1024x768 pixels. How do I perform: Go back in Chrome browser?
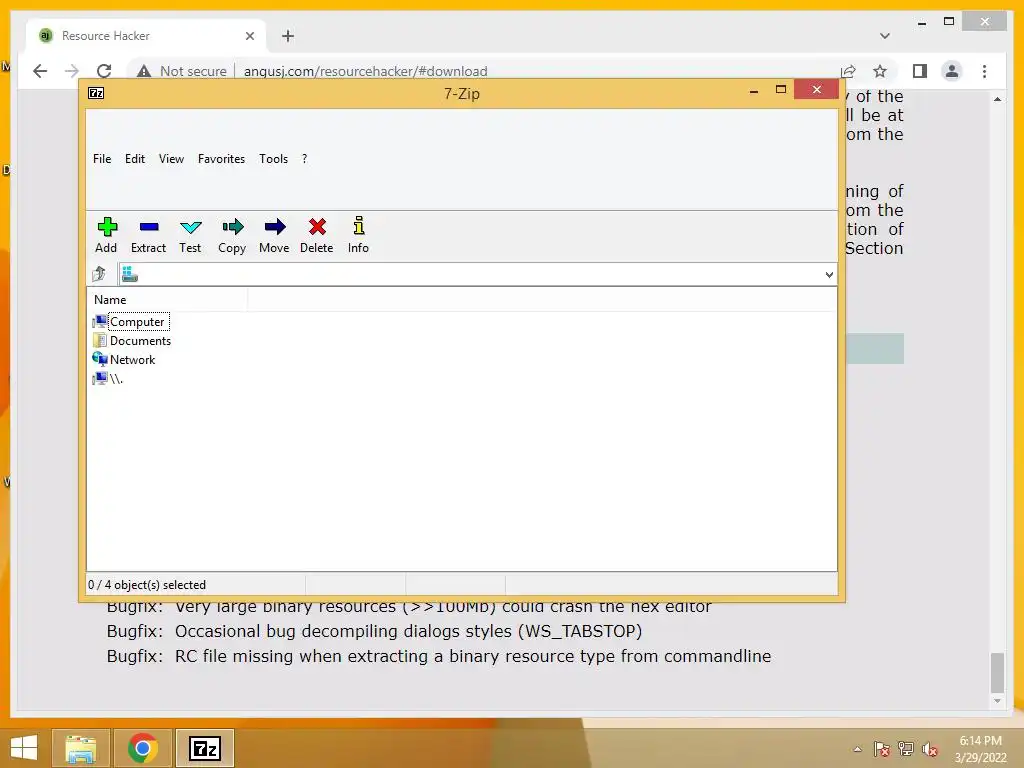tap(40, 71)
